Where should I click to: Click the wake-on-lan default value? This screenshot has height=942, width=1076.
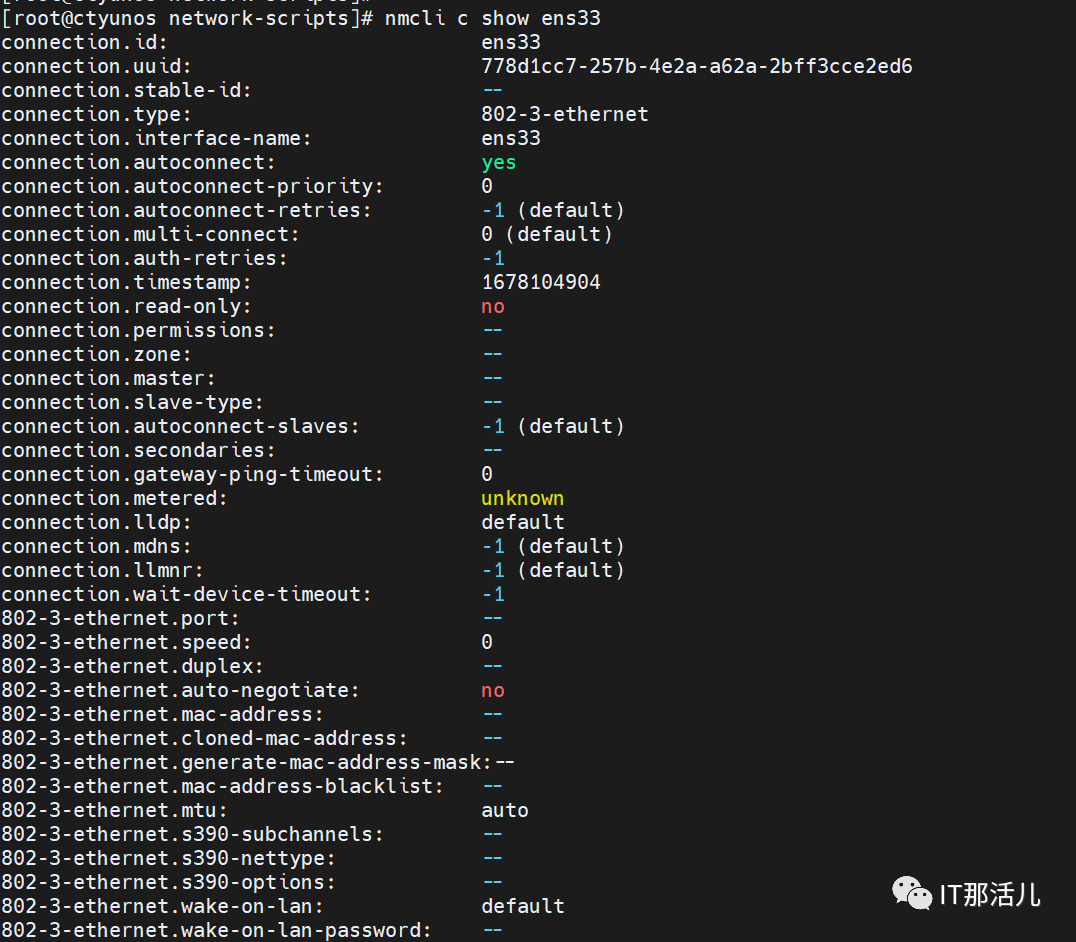[522, 906]
